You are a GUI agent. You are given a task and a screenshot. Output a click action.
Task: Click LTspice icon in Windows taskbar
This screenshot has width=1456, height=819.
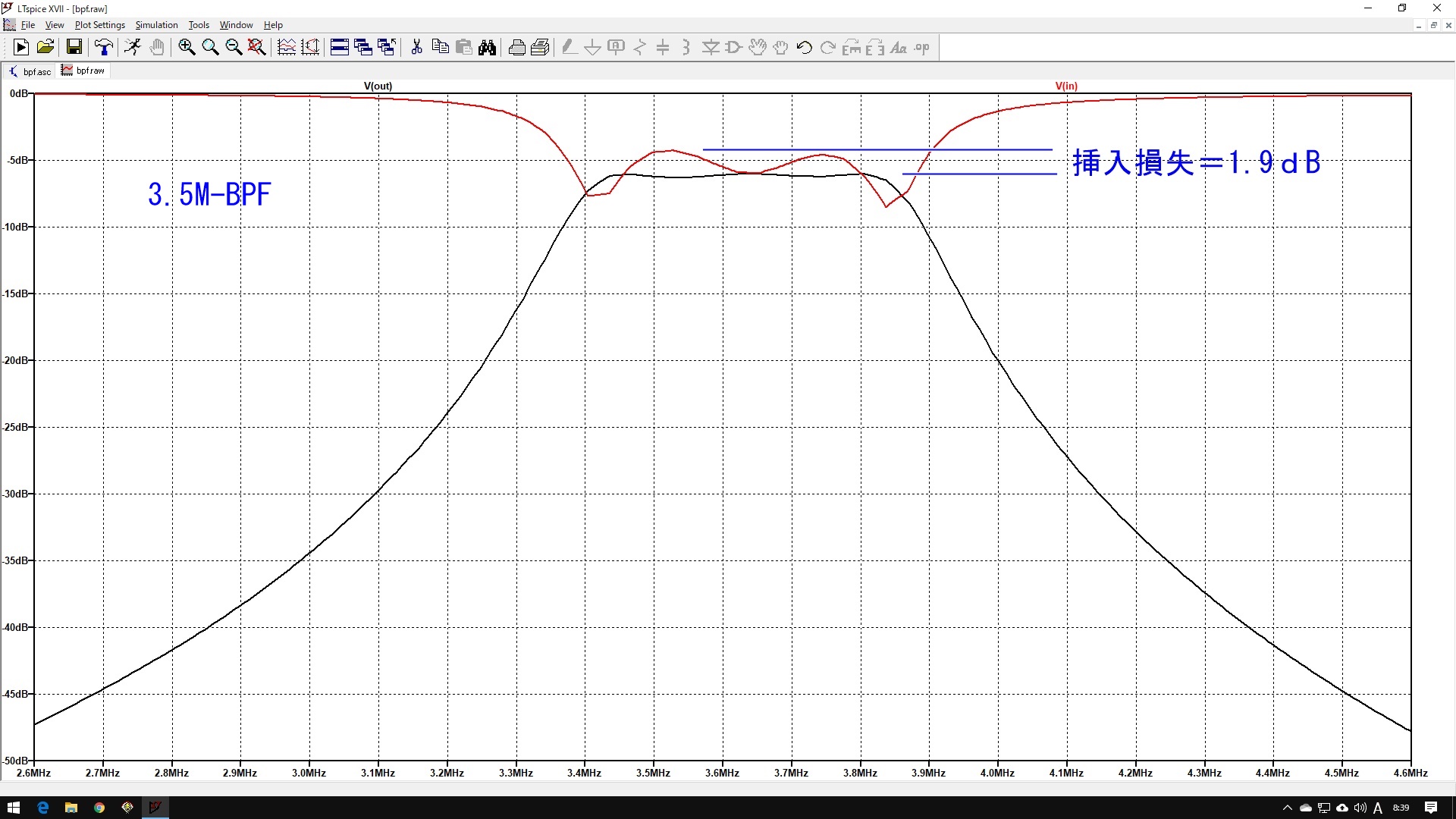(x=155, y=808)
